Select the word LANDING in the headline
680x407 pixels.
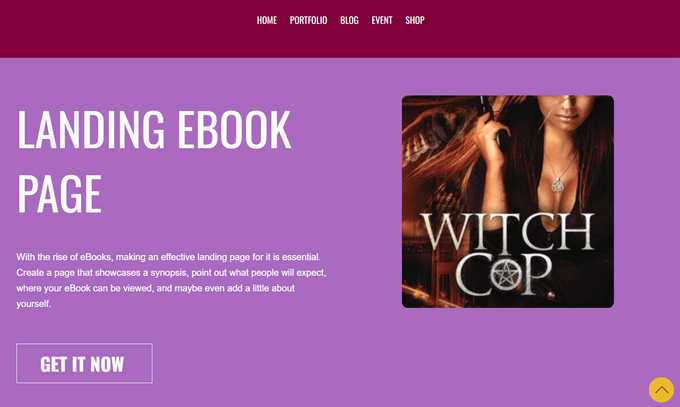coord(91,129)
